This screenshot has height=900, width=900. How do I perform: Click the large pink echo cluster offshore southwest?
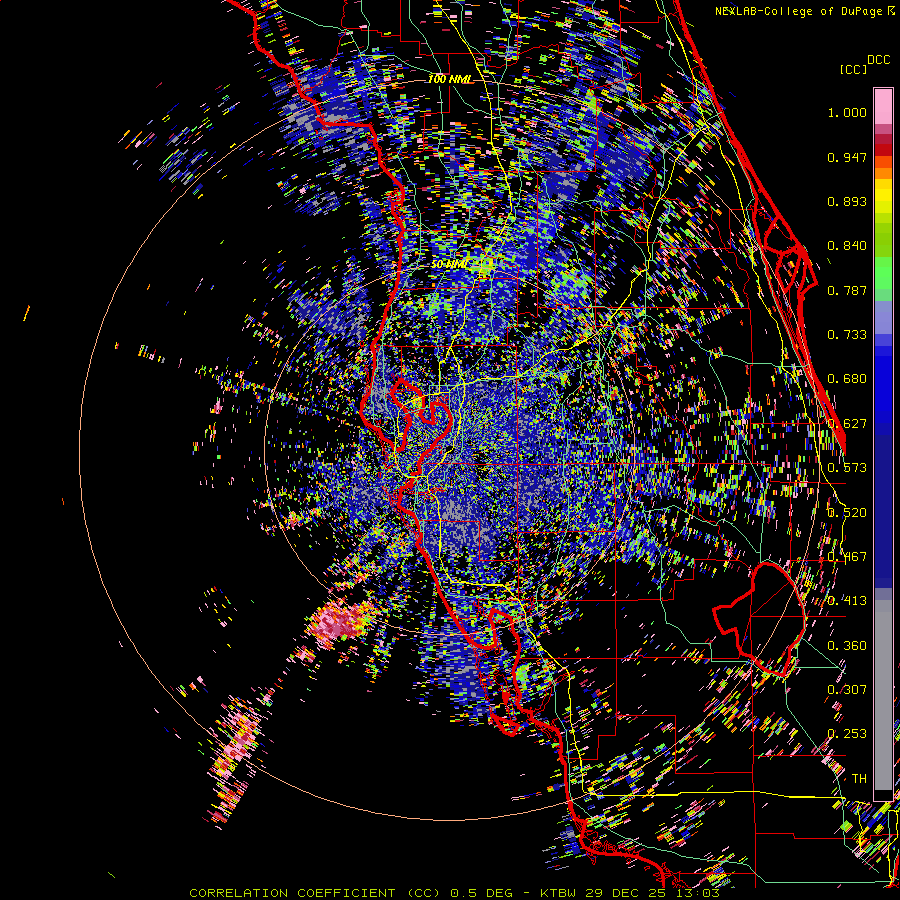click(340, 623)
